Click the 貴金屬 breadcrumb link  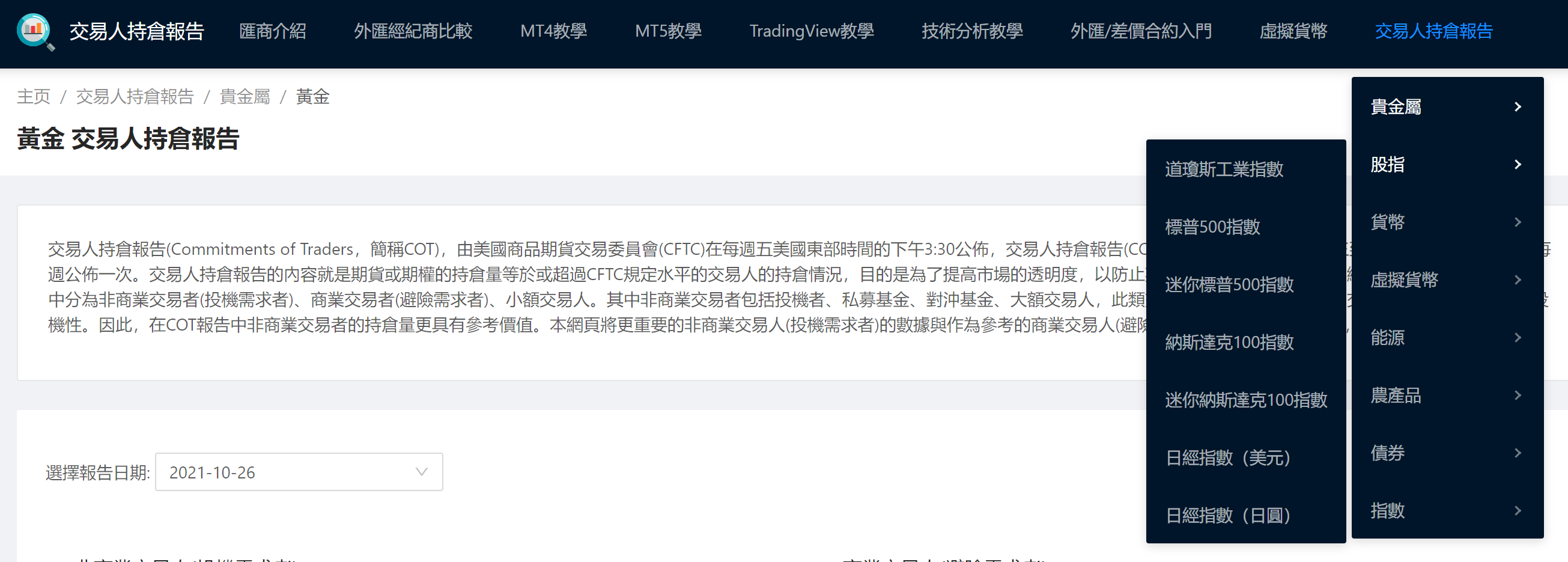[x=245, y=96]
